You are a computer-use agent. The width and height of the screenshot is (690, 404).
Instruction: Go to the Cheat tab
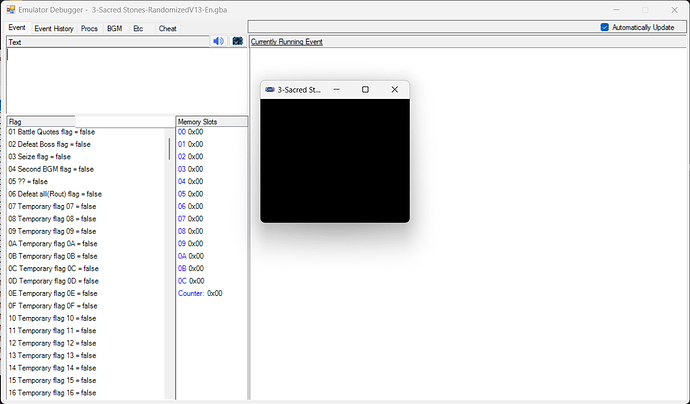tap(167, 28)
